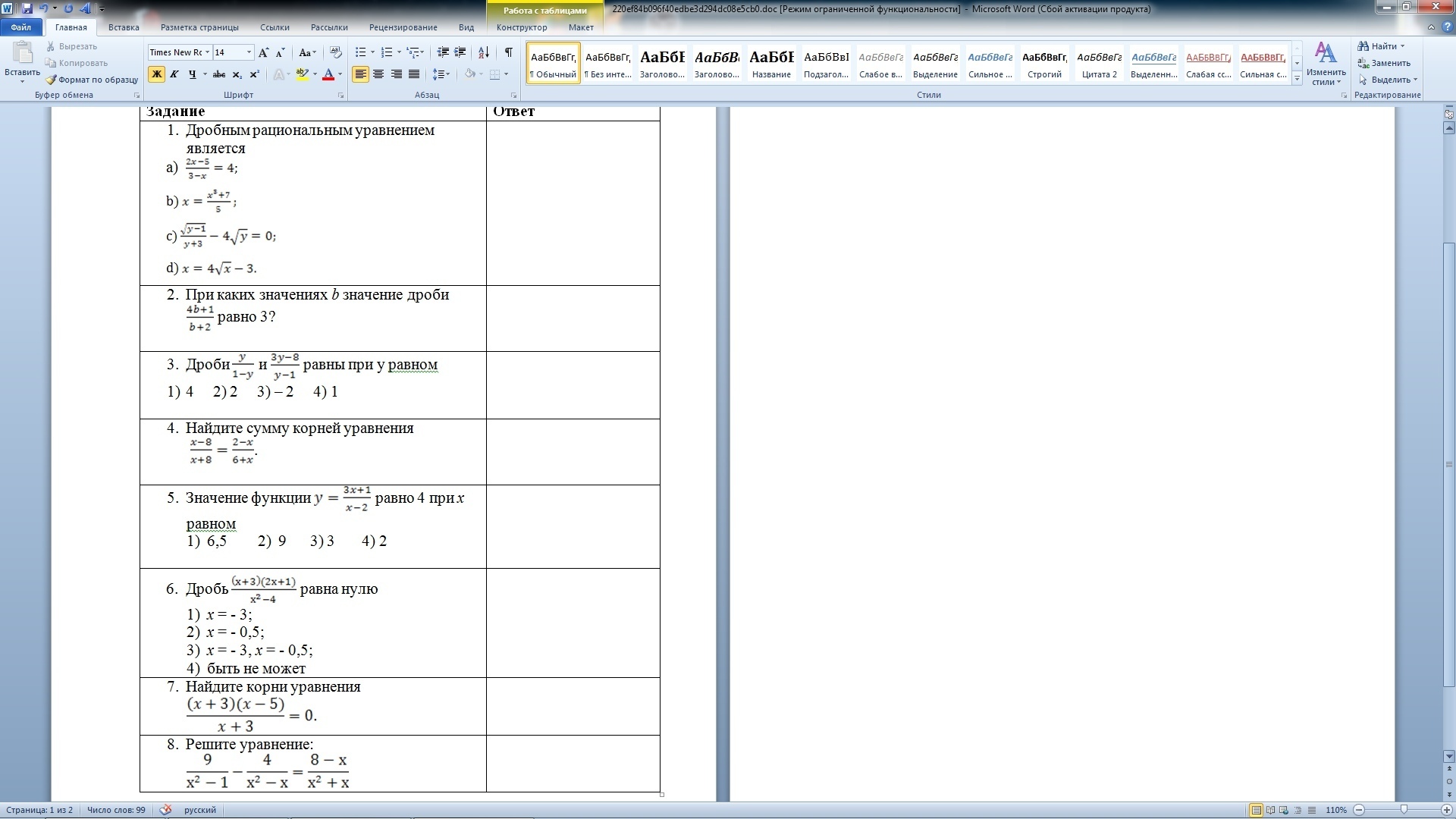Click the Paste (Вставить) clipboard icon
This screenshot has width=1456, height=819.
tap(22, 55)
